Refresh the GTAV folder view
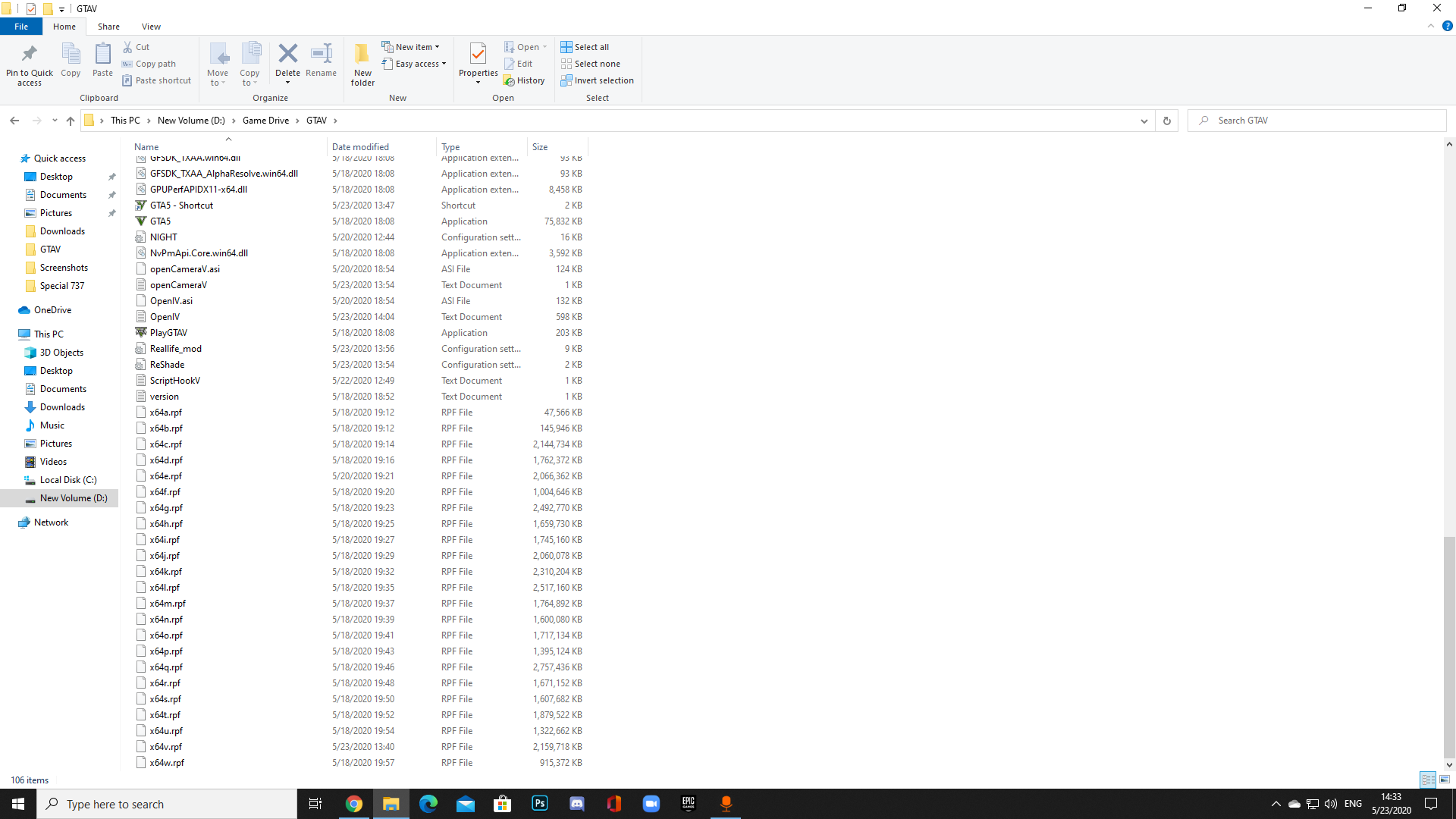The image size is (1456, 819). click(1166, 121)
